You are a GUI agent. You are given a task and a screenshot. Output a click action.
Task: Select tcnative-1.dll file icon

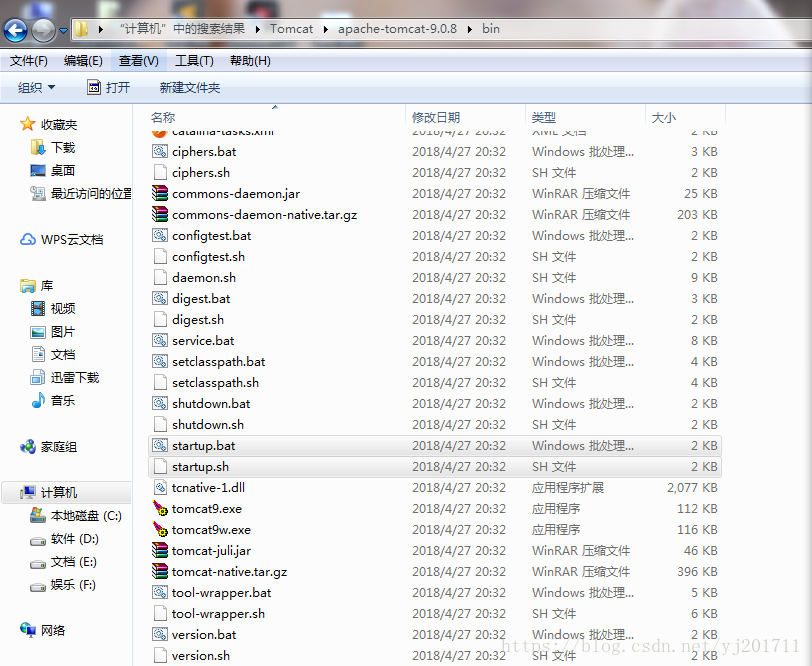click(160, 487)
